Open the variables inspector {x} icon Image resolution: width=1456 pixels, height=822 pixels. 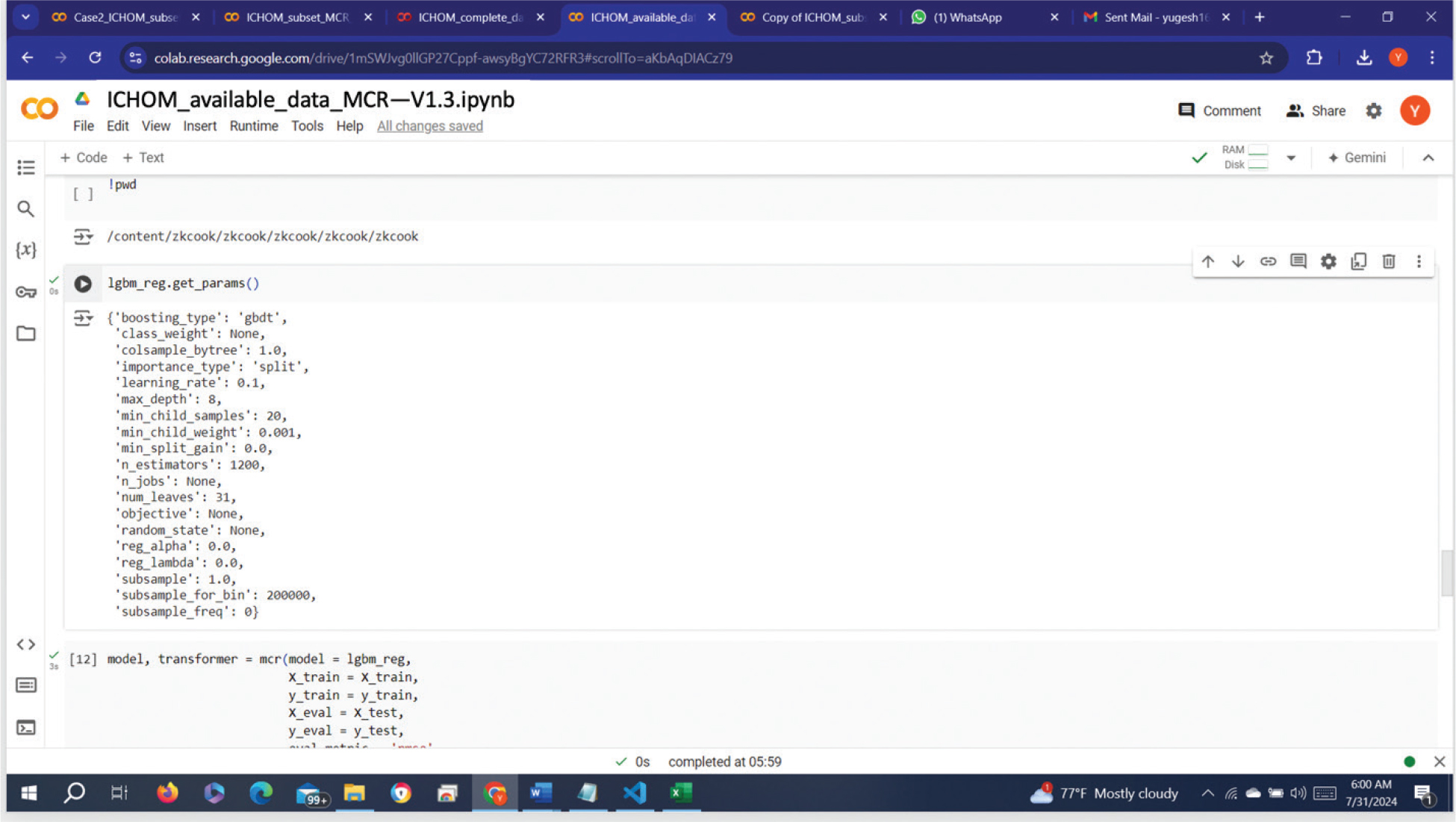point(26,249)
